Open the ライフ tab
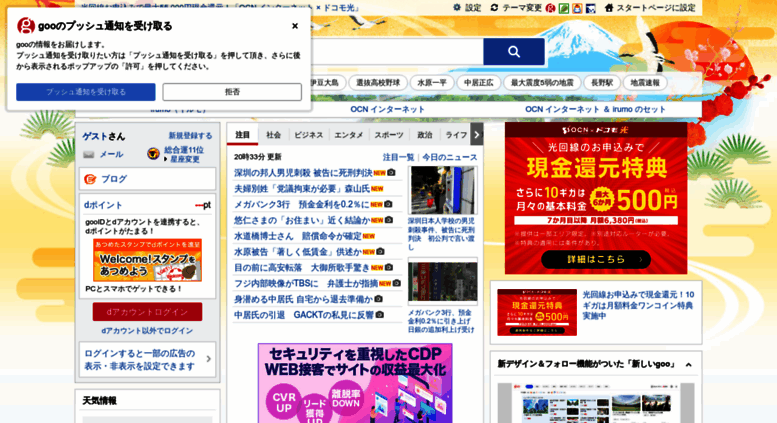Screen dimensions: 777x423 (x=456, y=135)
